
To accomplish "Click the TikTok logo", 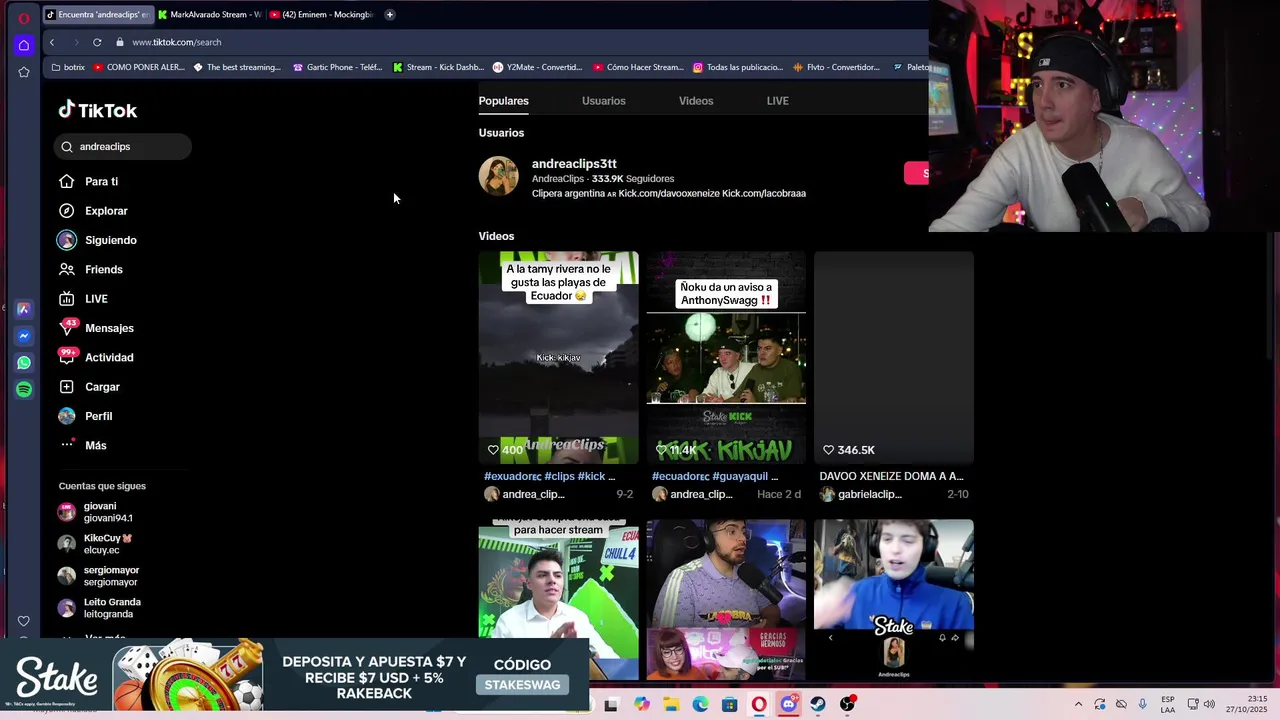I will coord(97,110).
